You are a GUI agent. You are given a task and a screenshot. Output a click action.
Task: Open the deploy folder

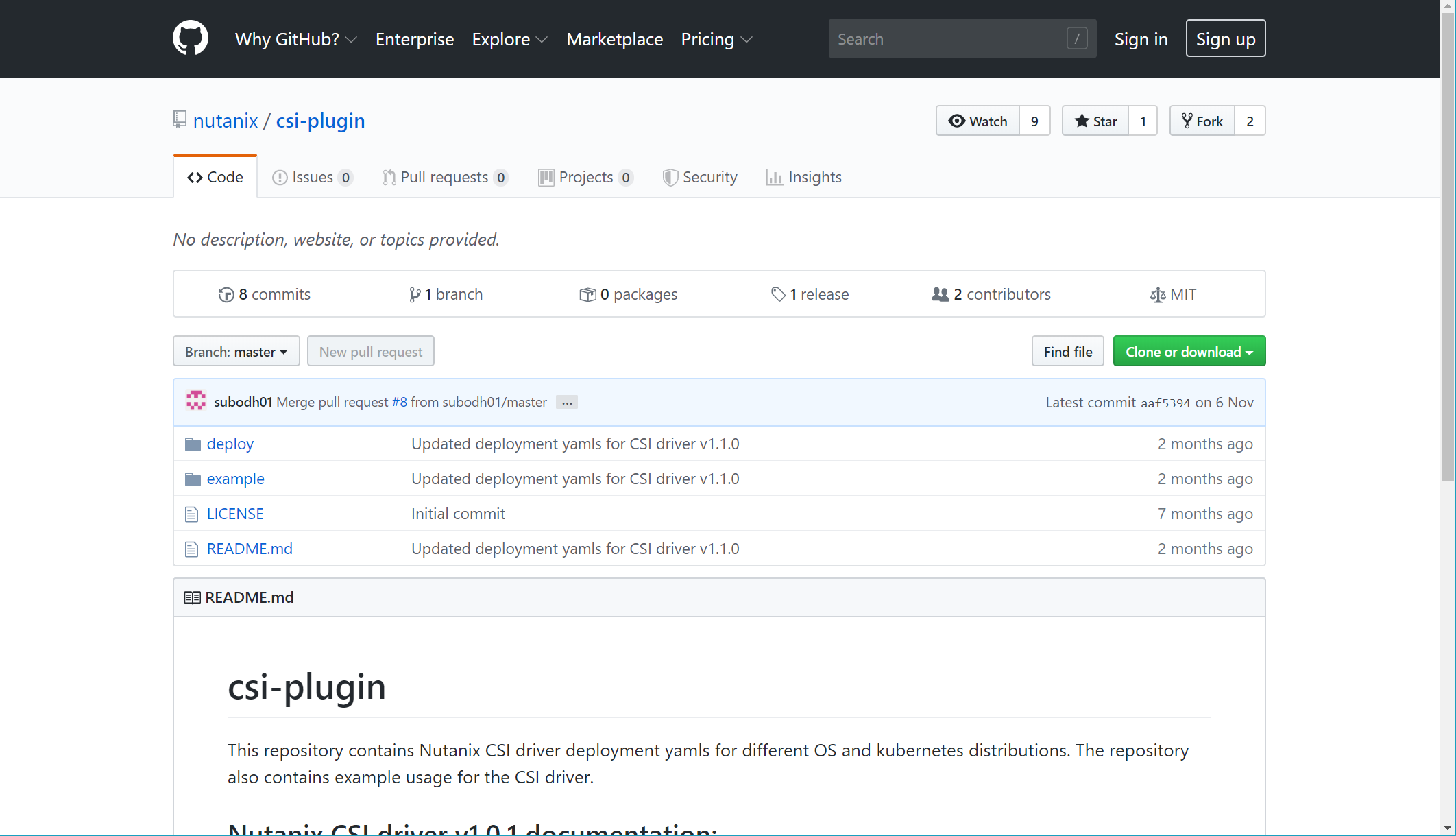[x=230, y=444]
